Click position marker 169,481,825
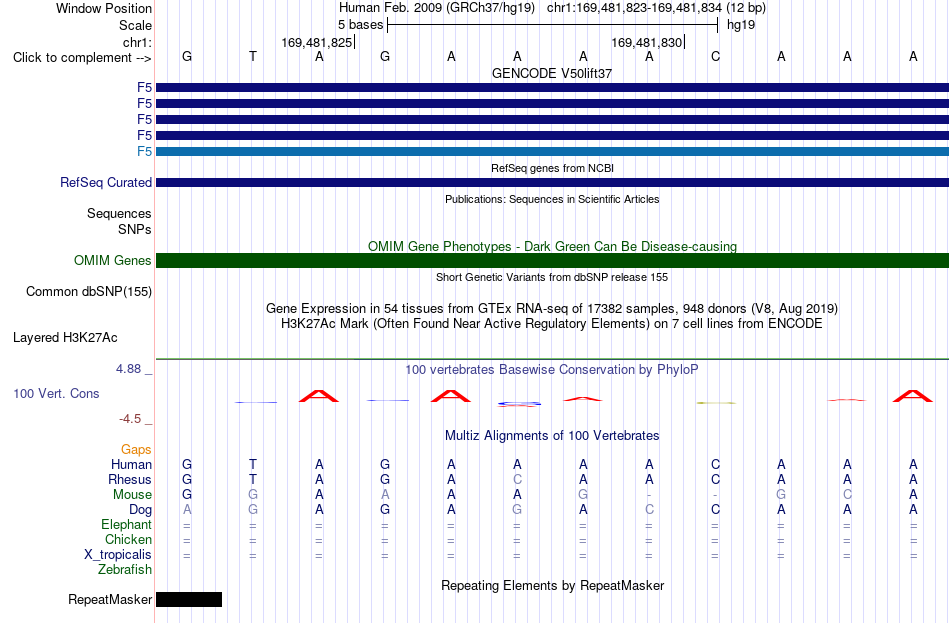 point(317,42)
